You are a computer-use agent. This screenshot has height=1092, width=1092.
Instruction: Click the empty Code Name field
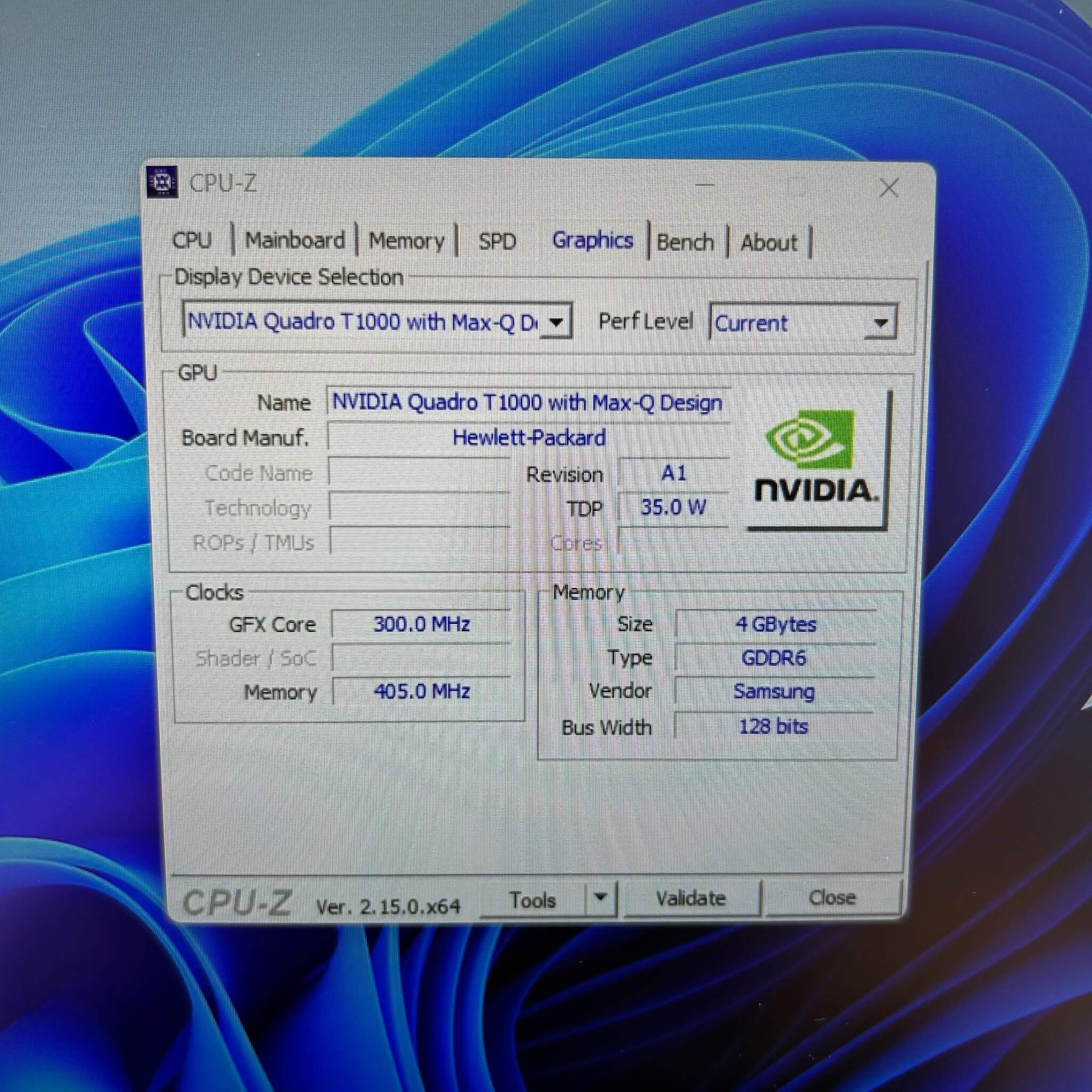click(x=419, y=472)
